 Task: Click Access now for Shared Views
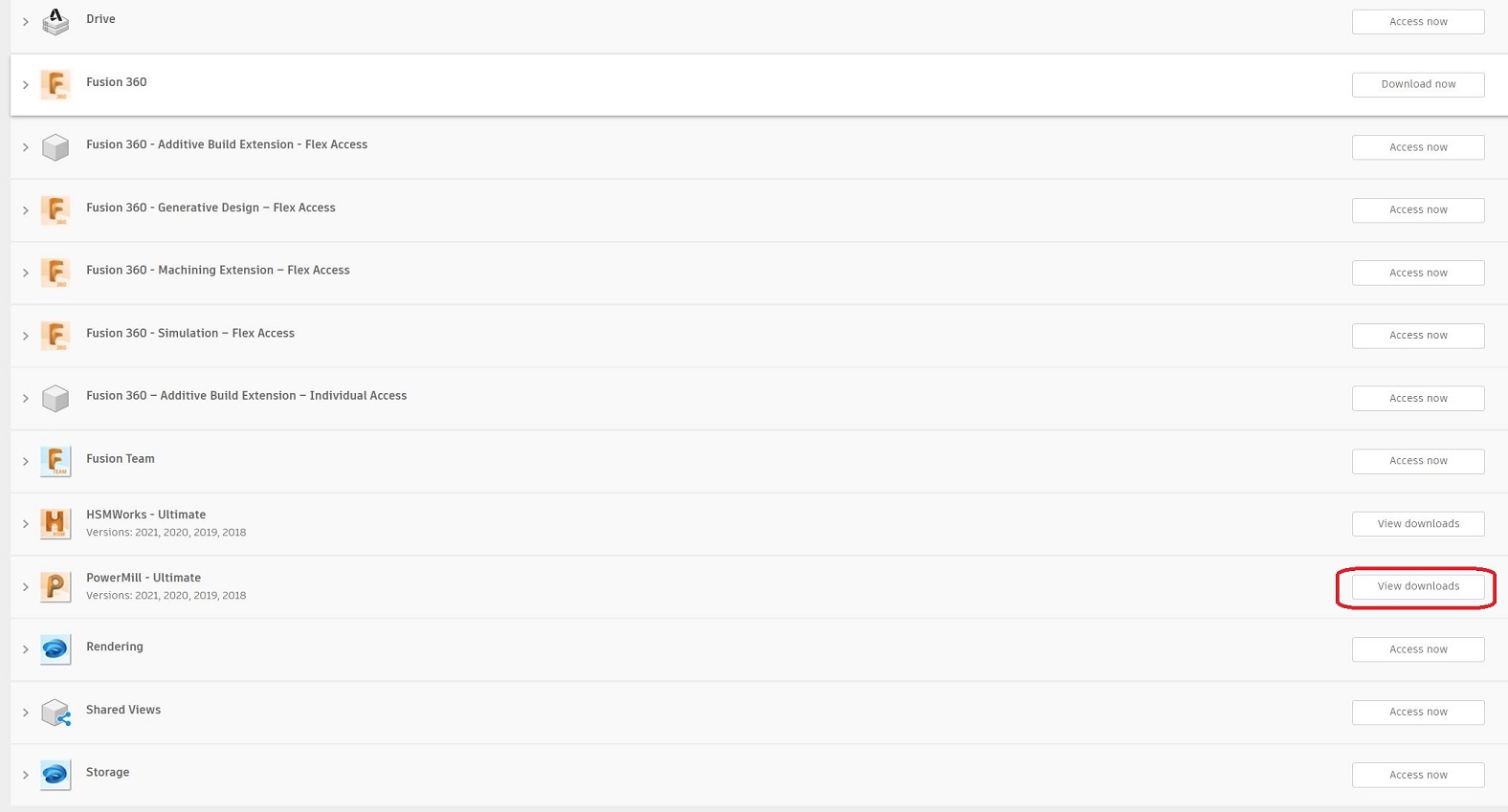pos(1418,713)
